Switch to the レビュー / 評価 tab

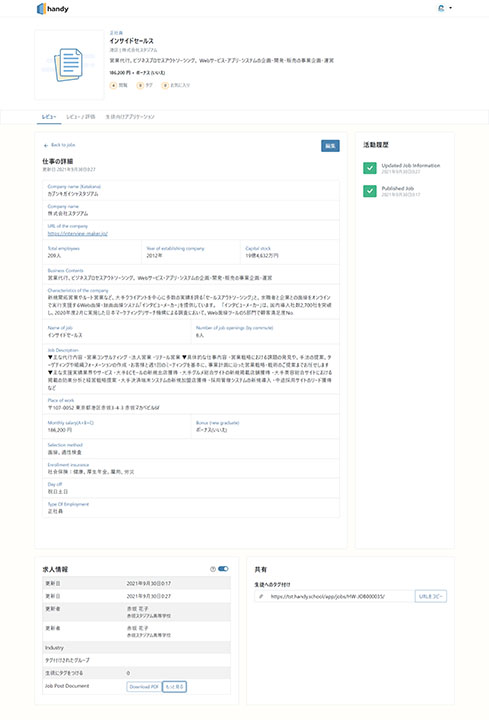pos(80,117)
